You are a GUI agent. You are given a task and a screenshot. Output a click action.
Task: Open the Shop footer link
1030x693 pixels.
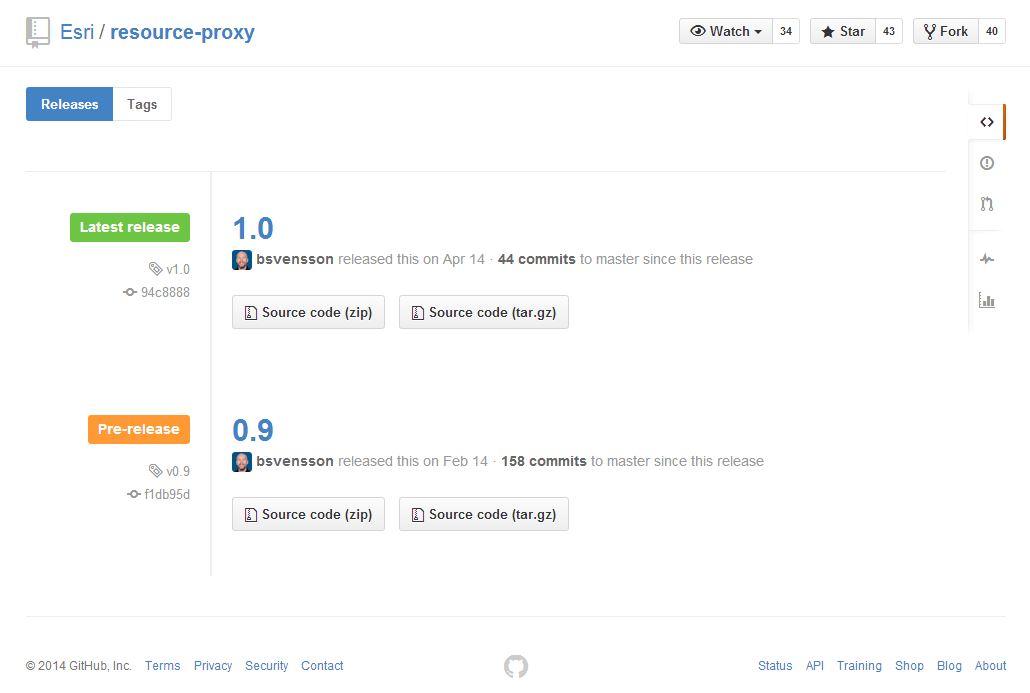[x=909, y=665]
